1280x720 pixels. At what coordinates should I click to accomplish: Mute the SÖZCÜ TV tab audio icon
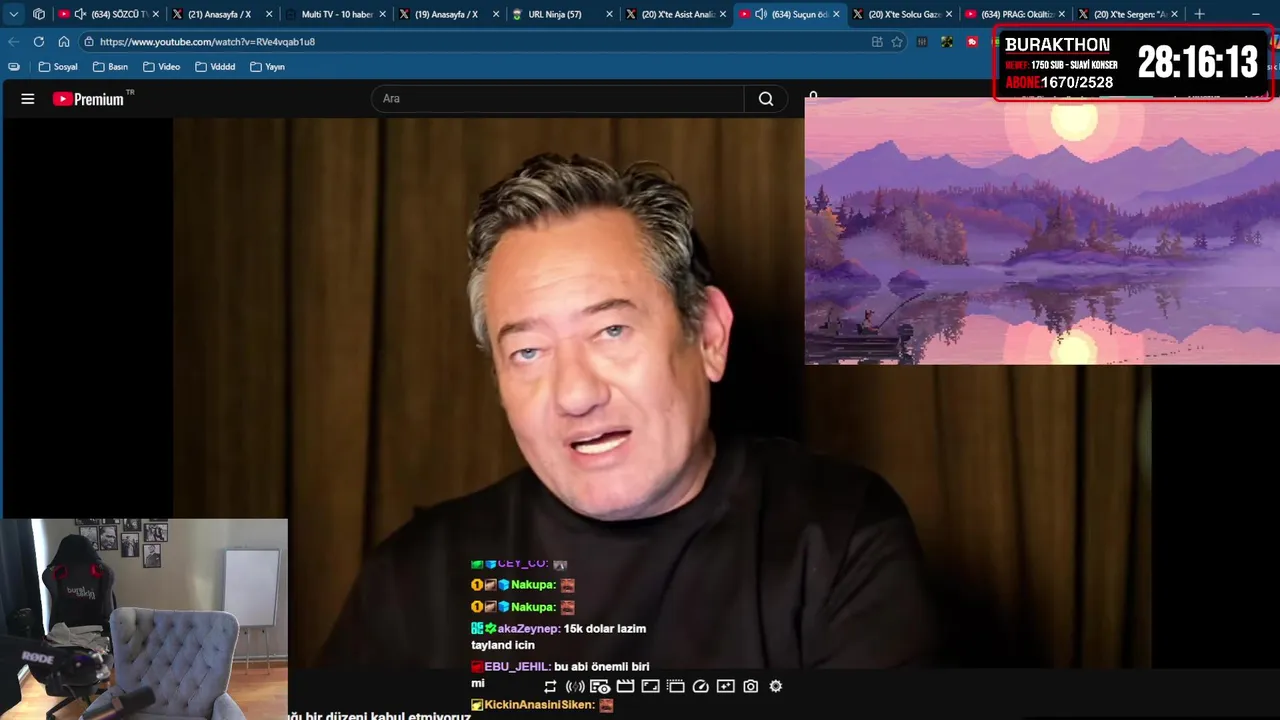80,14
